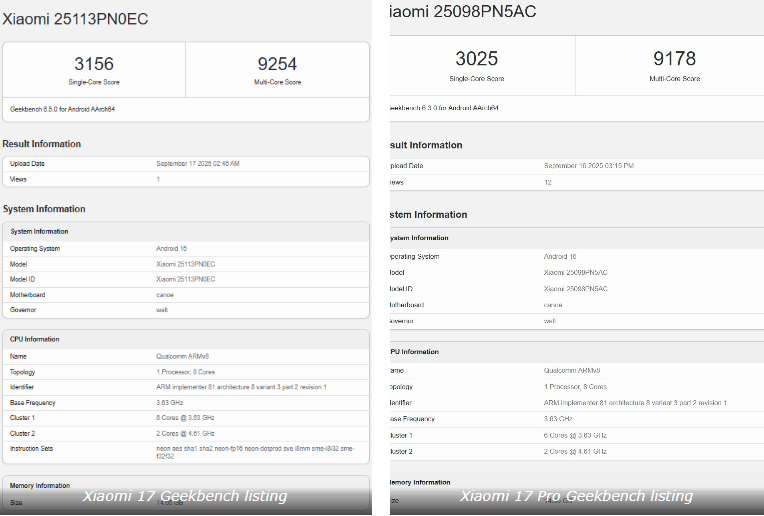The height and width of the screenshot is (516, 764).
Task: Click the views count of 12
Action: click(x=549, y=183)
